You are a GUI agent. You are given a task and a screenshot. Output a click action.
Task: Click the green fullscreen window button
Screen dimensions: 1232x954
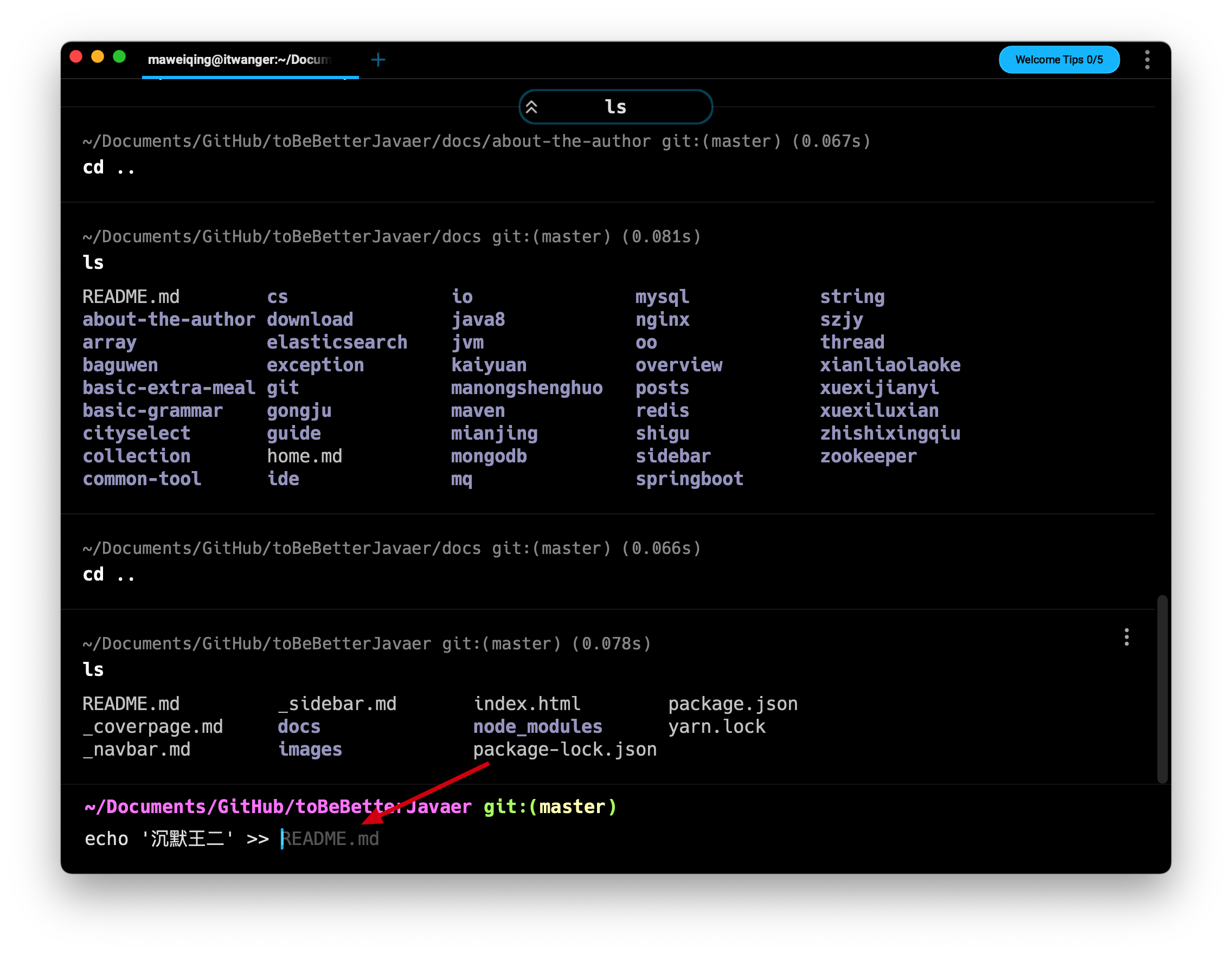pos(119,57)
